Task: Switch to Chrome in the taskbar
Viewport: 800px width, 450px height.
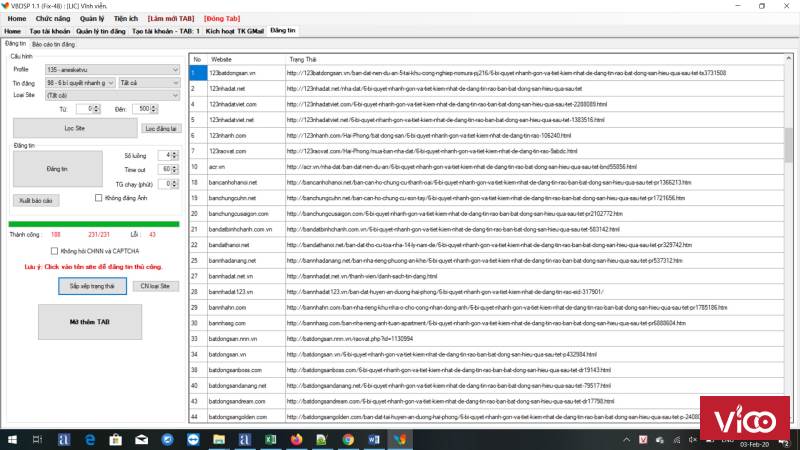Action: coord(348,439)
